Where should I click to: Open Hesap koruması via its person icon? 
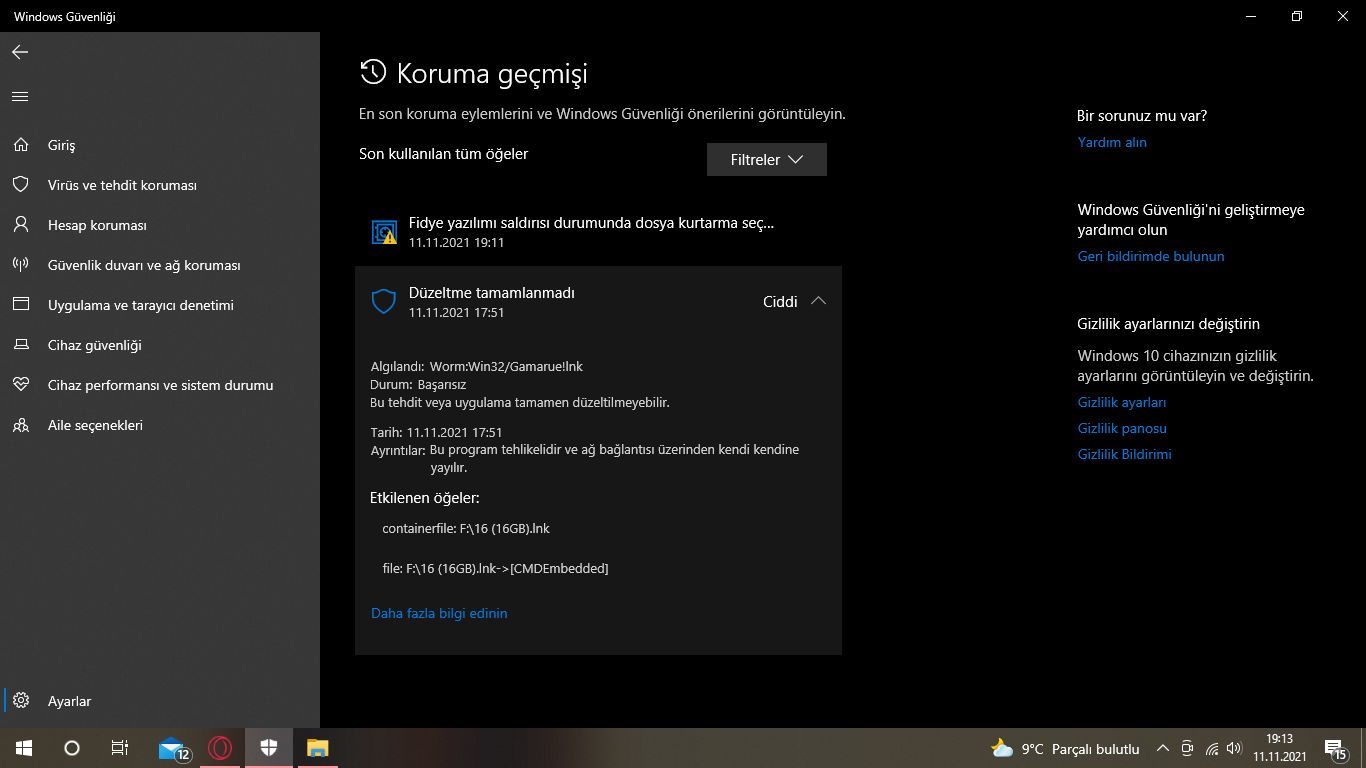pyautogui.click(x=20, y=225)
